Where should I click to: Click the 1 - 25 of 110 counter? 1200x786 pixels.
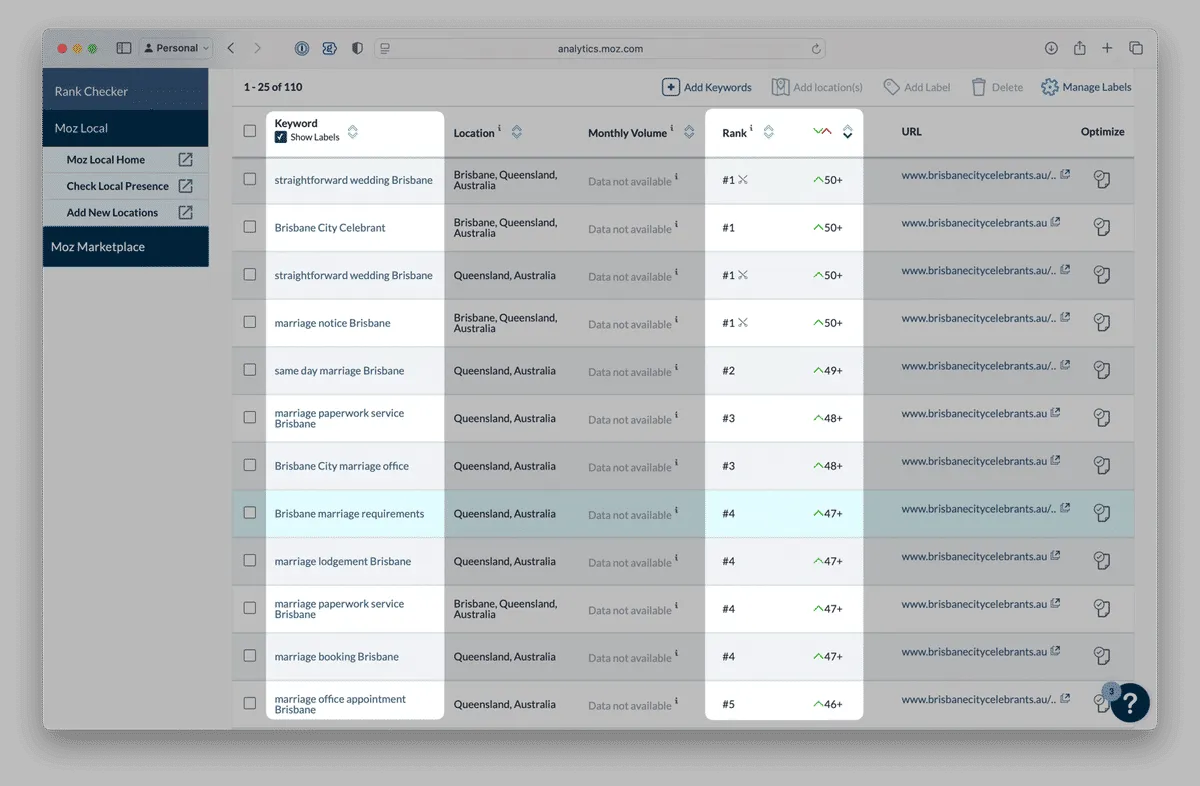point(273,87)
